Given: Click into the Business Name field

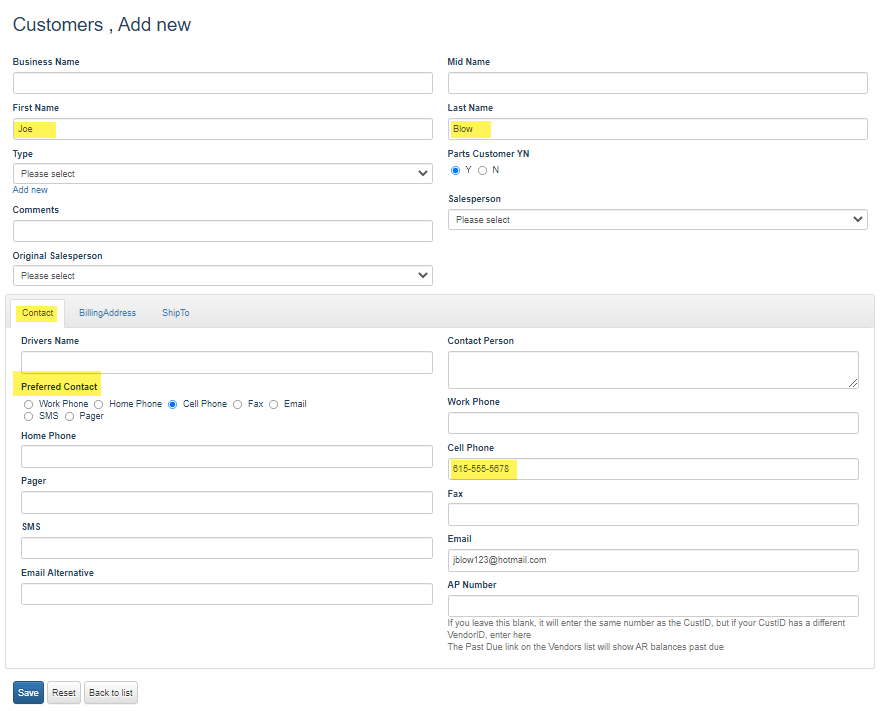Looking at the screenshot, I should pos(223,83).
